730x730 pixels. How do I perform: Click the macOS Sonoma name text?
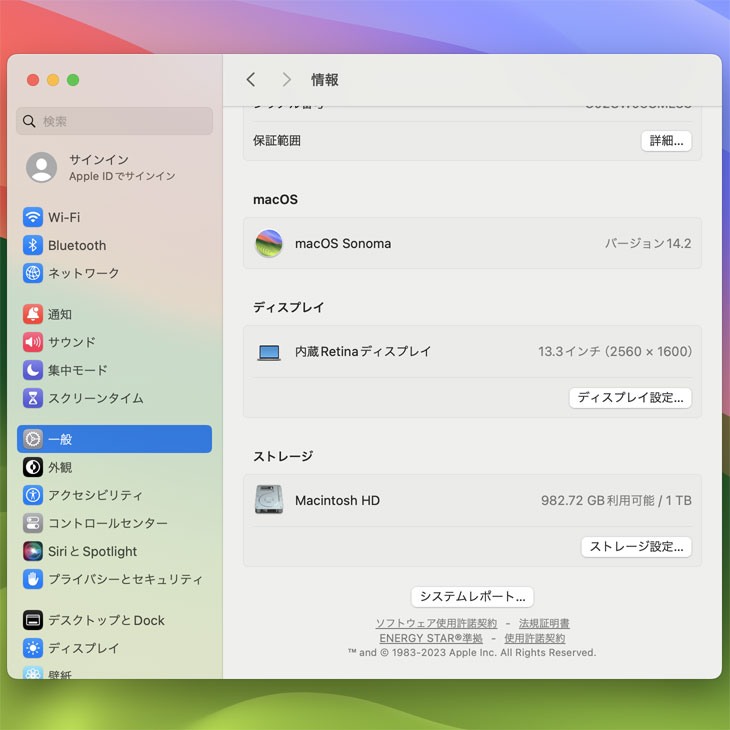343,243
